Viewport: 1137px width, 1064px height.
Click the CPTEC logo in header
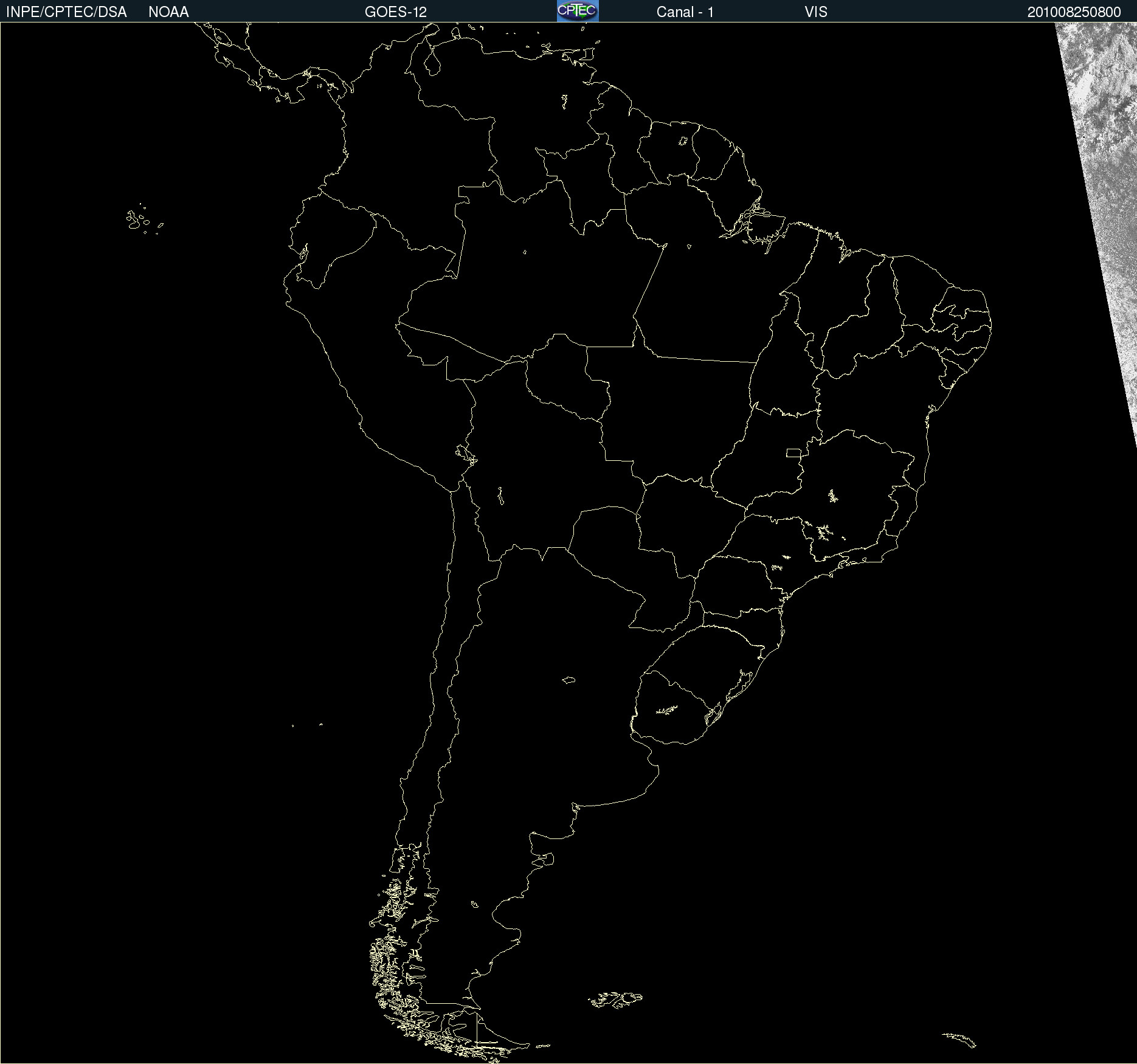tap(578, 11)
